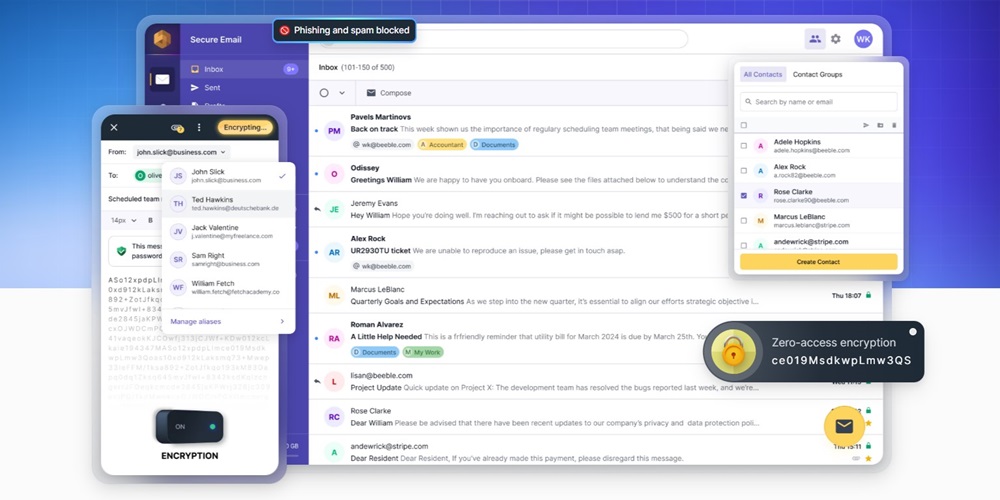The height and width of the screenshot is (500, 1000).
Task: Click the 9+ unread badge on Inbox
Action: click(x=291, y=69)
